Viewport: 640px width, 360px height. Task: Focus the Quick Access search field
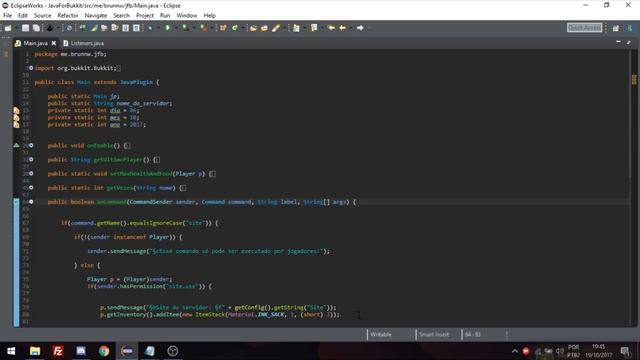coord(584,27)
